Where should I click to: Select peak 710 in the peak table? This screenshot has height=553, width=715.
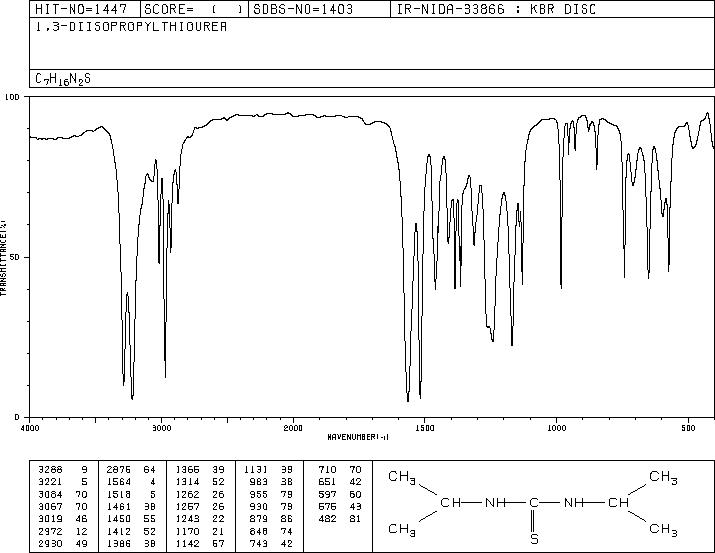click(327, 470)
